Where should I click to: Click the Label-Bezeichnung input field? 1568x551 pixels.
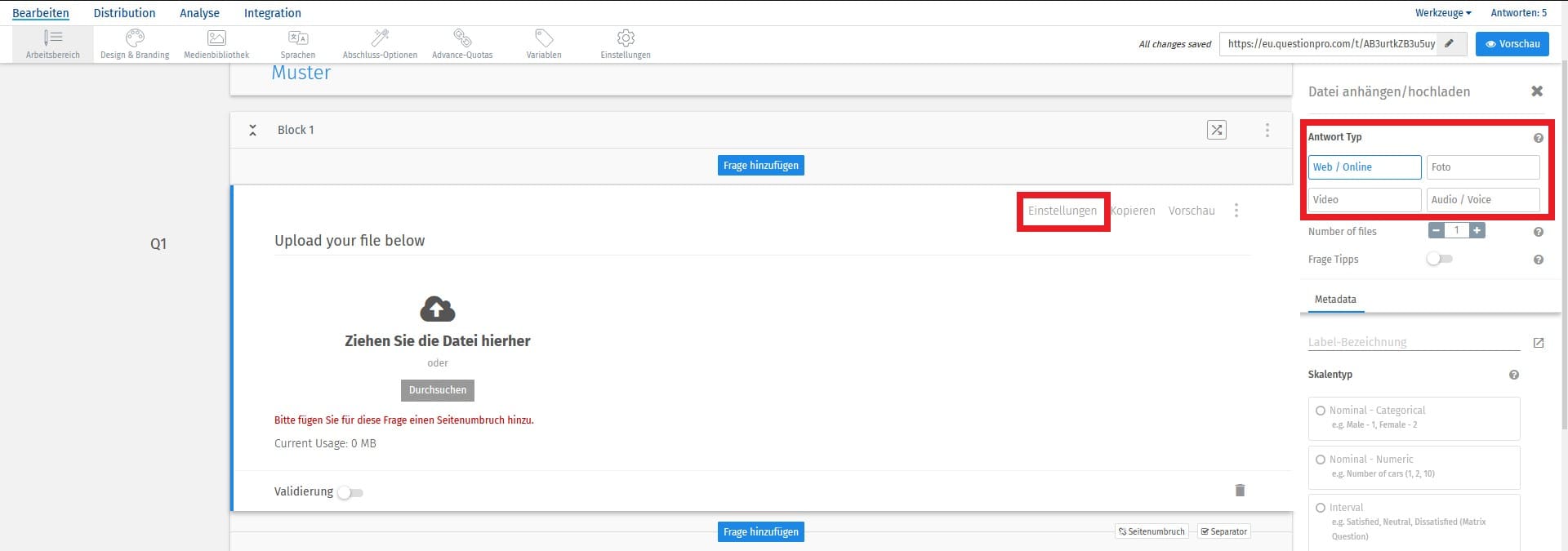[x=1414, y=342]
